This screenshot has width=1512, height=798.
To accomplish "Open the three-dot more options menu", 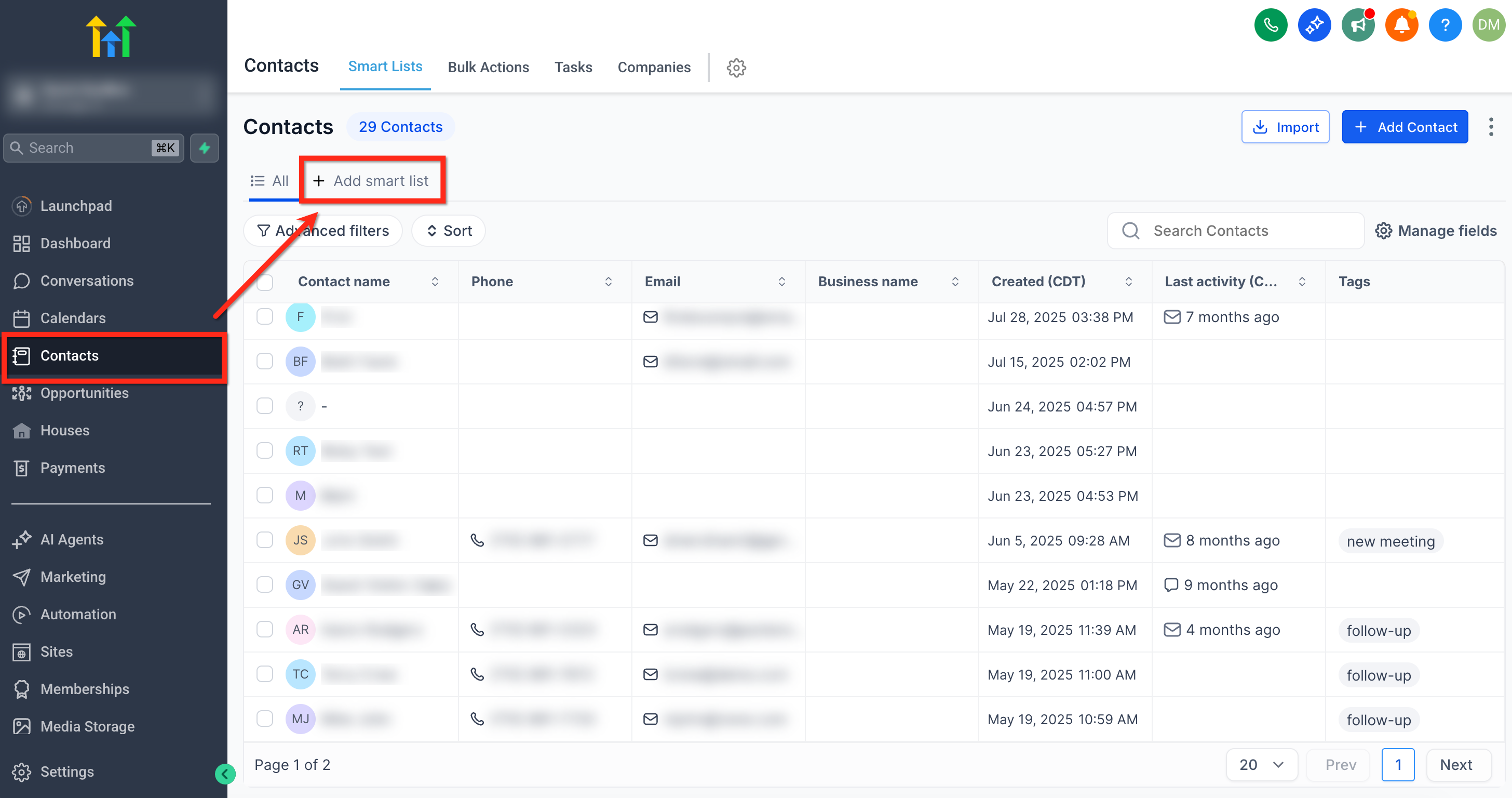I will pos(1490,127).
